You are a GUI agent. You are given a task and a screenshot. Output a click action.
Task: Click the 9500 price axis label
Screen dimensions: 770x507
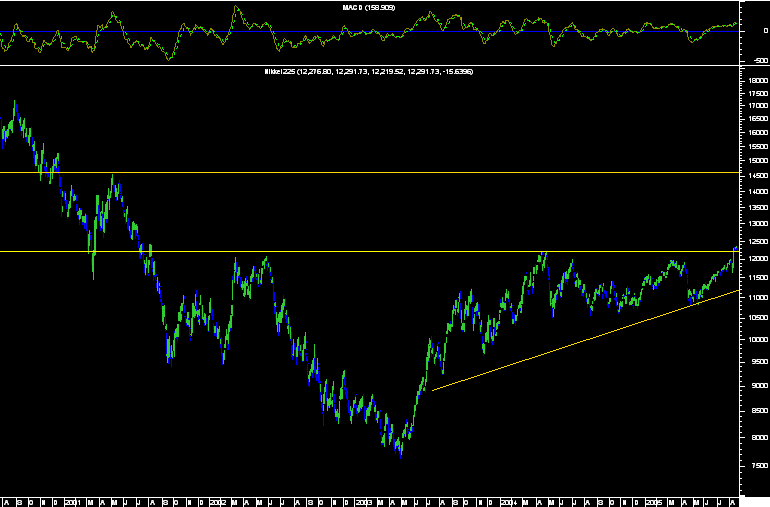click(760, 362)
